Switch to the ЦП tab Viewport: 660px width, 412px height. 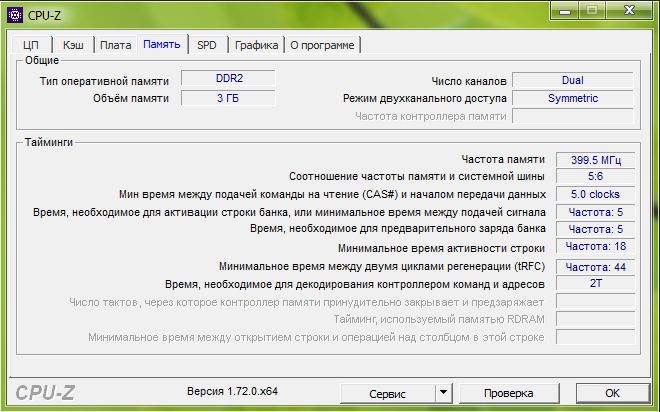click(x=31, y=45)
